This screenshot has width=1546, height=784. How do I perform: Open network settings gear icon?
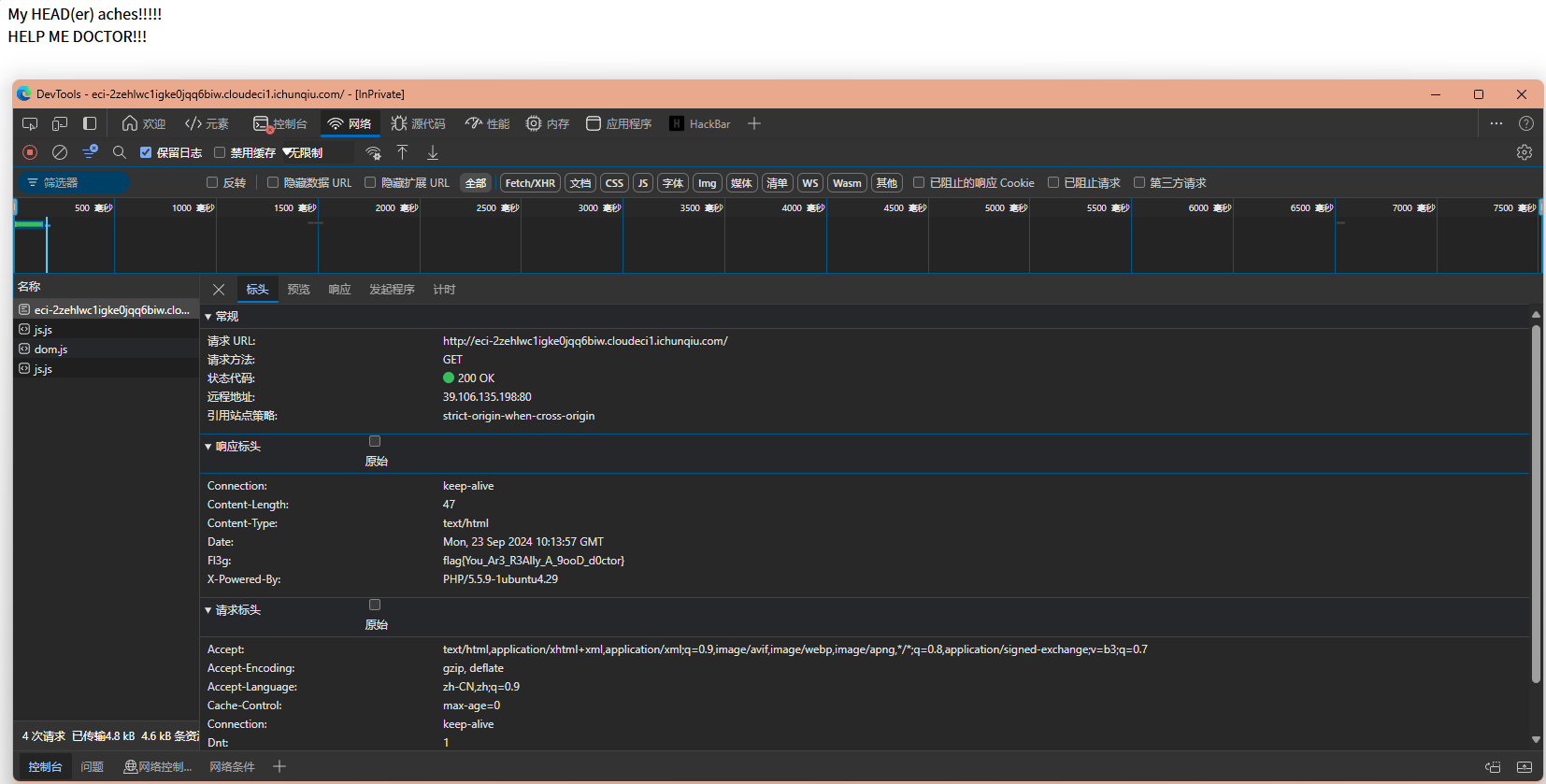coord(1525,152)
